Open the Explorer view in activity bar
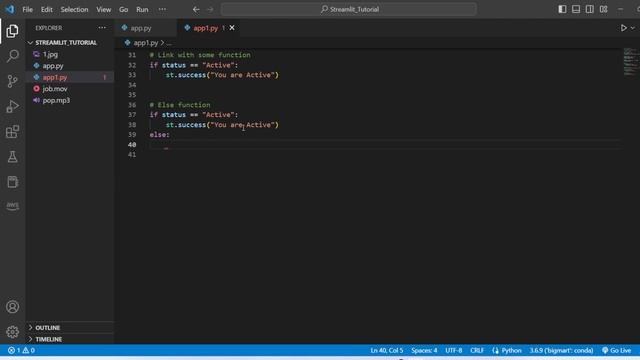 pyautogui.click(x=12, y=31)
